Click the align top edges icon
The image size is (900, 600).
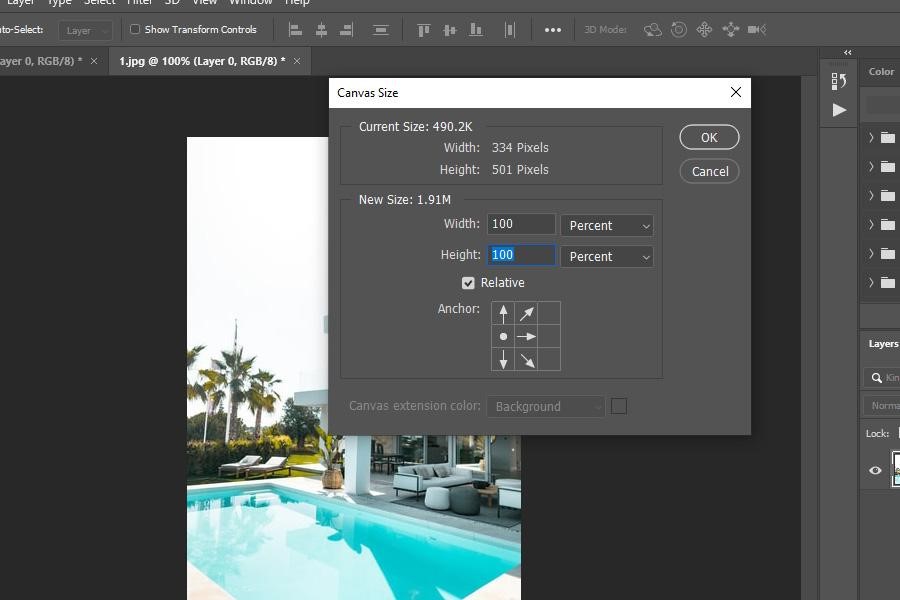click(x=423, y=30)
